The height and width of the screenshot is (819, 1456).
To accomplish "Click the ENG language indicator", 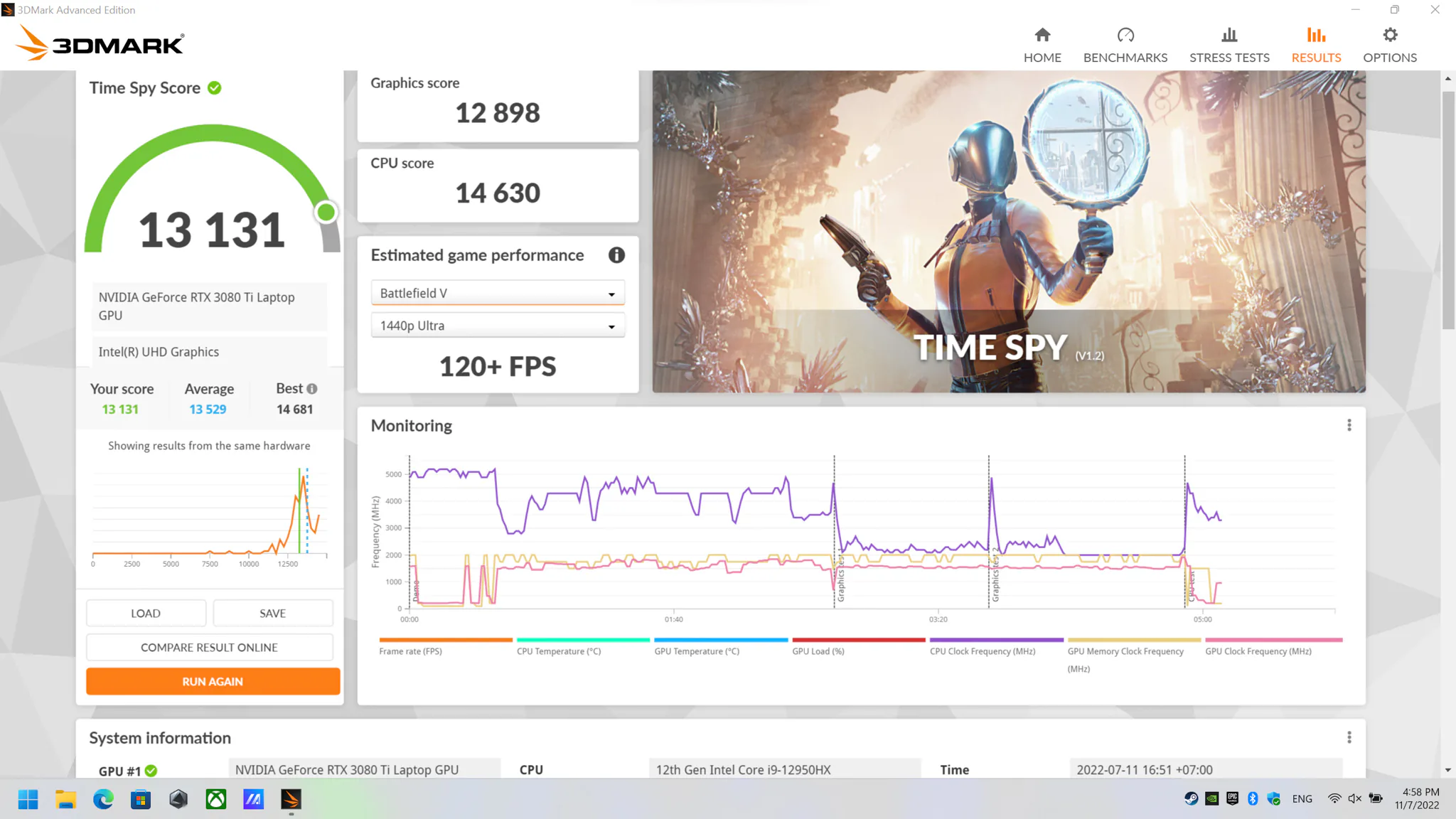I will tap(1302, 799).
